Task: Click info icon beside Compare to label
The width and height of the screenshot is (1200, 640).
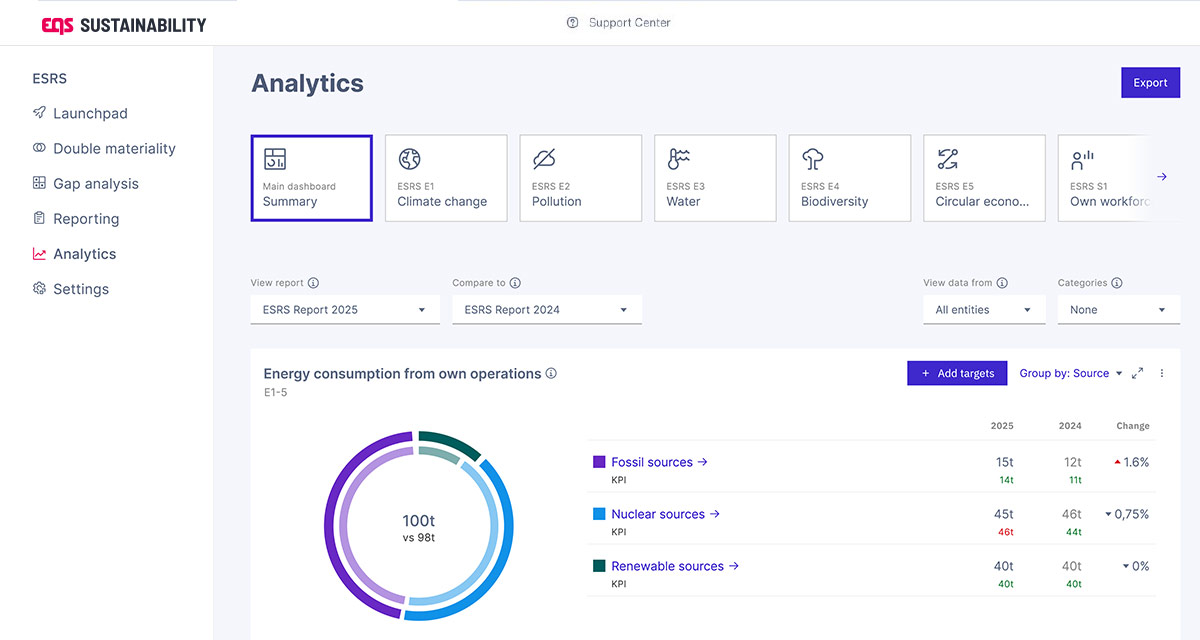Action: [515, 283]
